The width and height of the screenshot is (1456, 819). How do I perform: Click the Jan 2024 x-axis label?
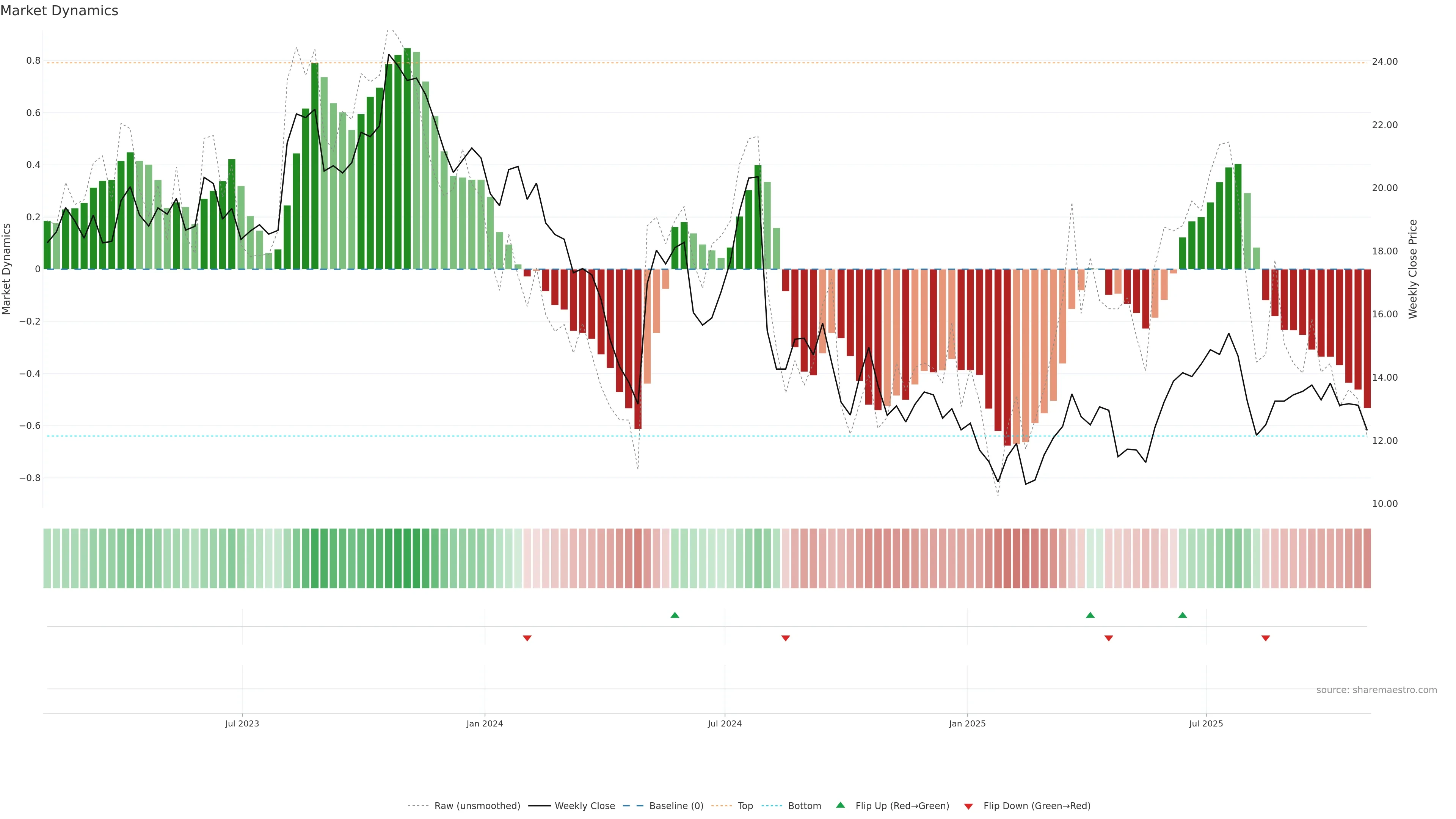pos(485,723)
